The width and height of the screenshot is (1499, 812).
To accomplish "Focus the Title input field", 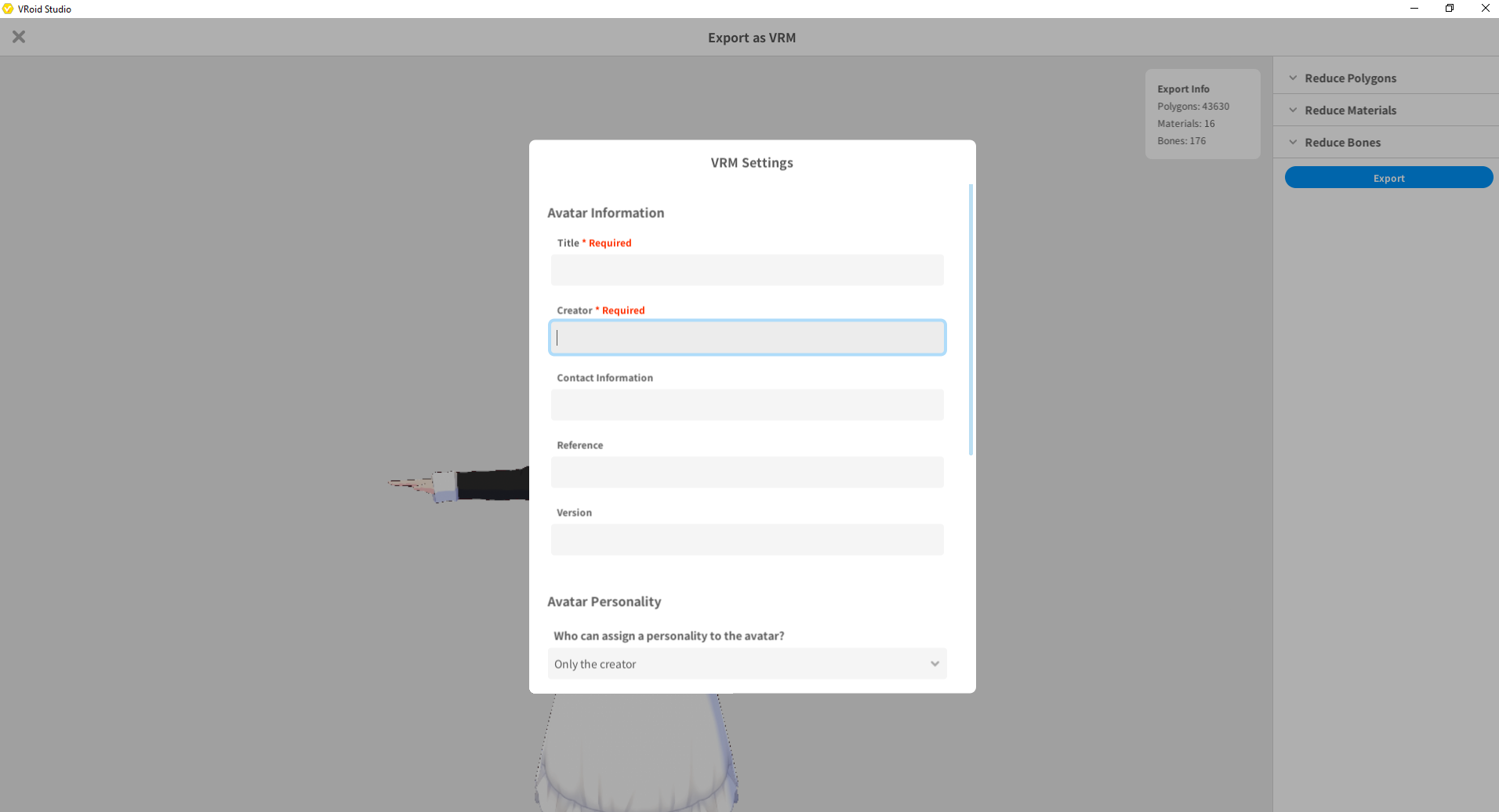I will 747,270.
